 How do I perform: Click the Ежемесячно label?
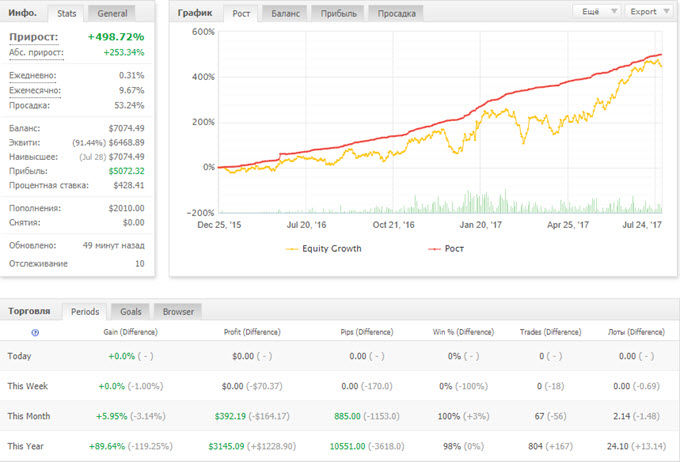click(x=35, y=90)
